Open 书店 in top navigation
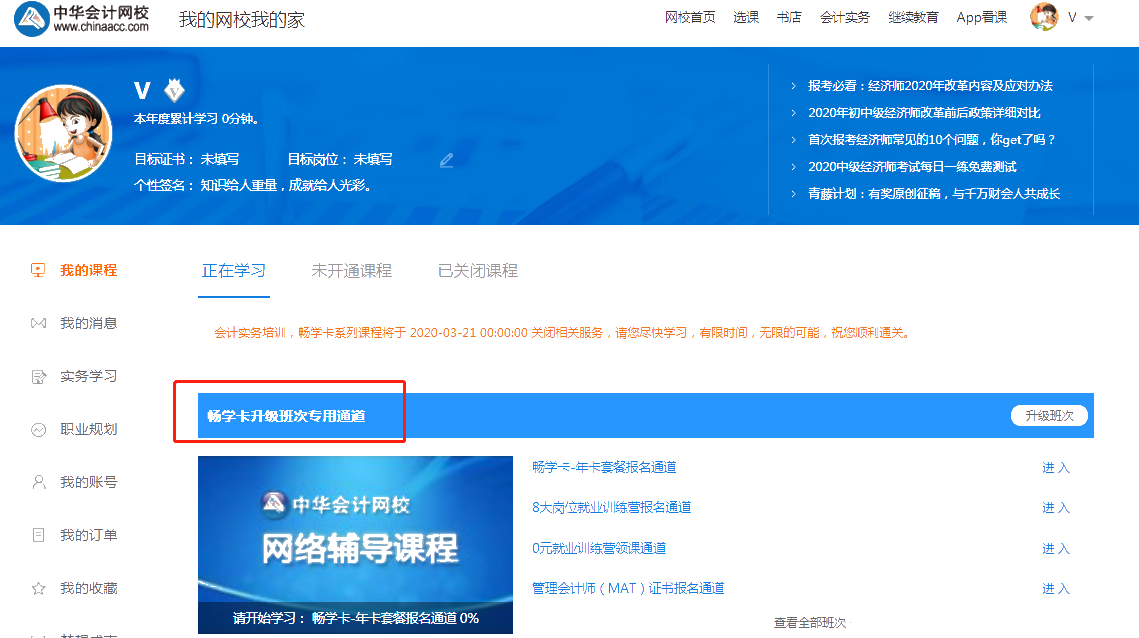 [789, 17]
